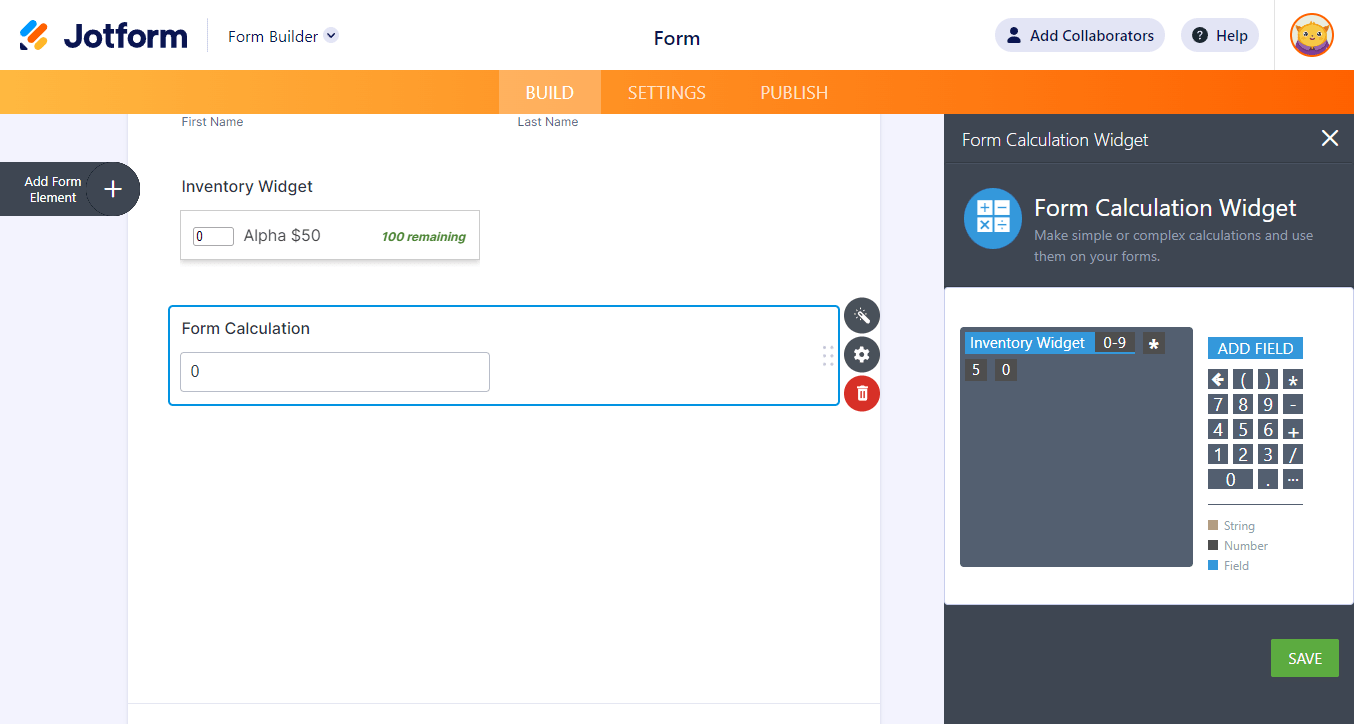Select Inventory Widget field chip in formula
The width and height of the screenshot is (1354, 724).
pos(1028,343)
